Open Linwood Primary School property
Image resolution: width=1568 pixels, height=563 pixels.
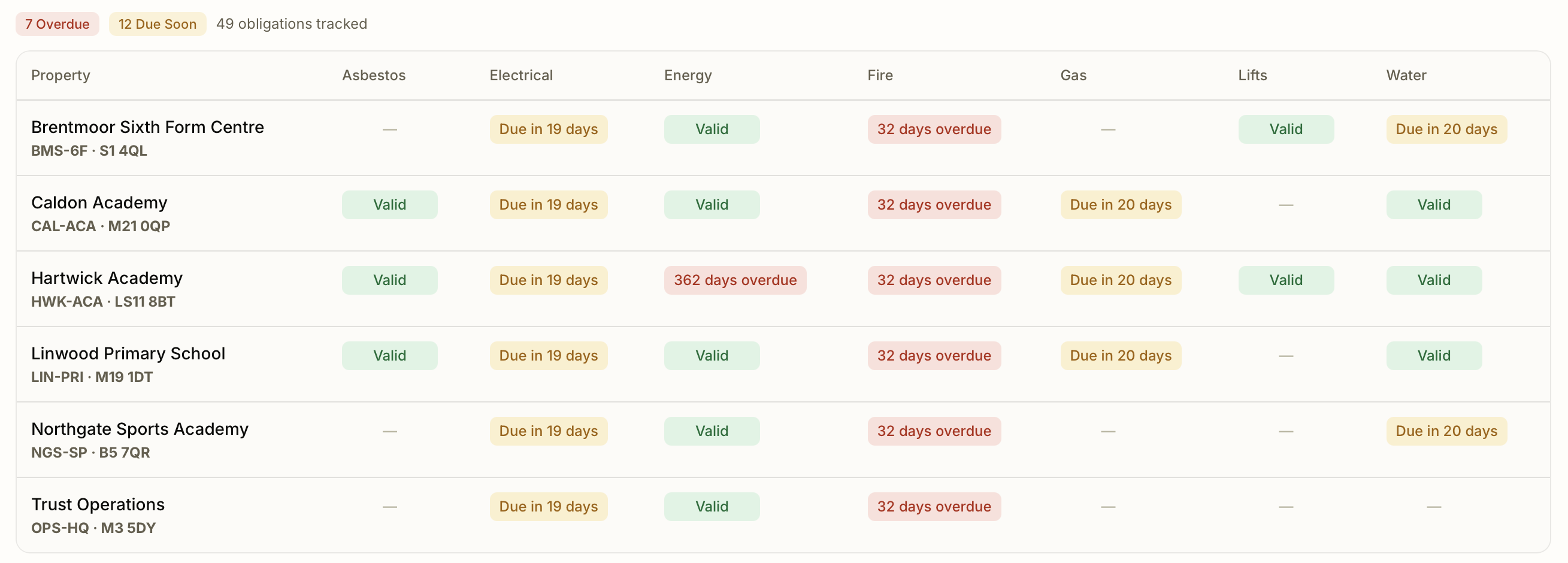tap(128, 353)
